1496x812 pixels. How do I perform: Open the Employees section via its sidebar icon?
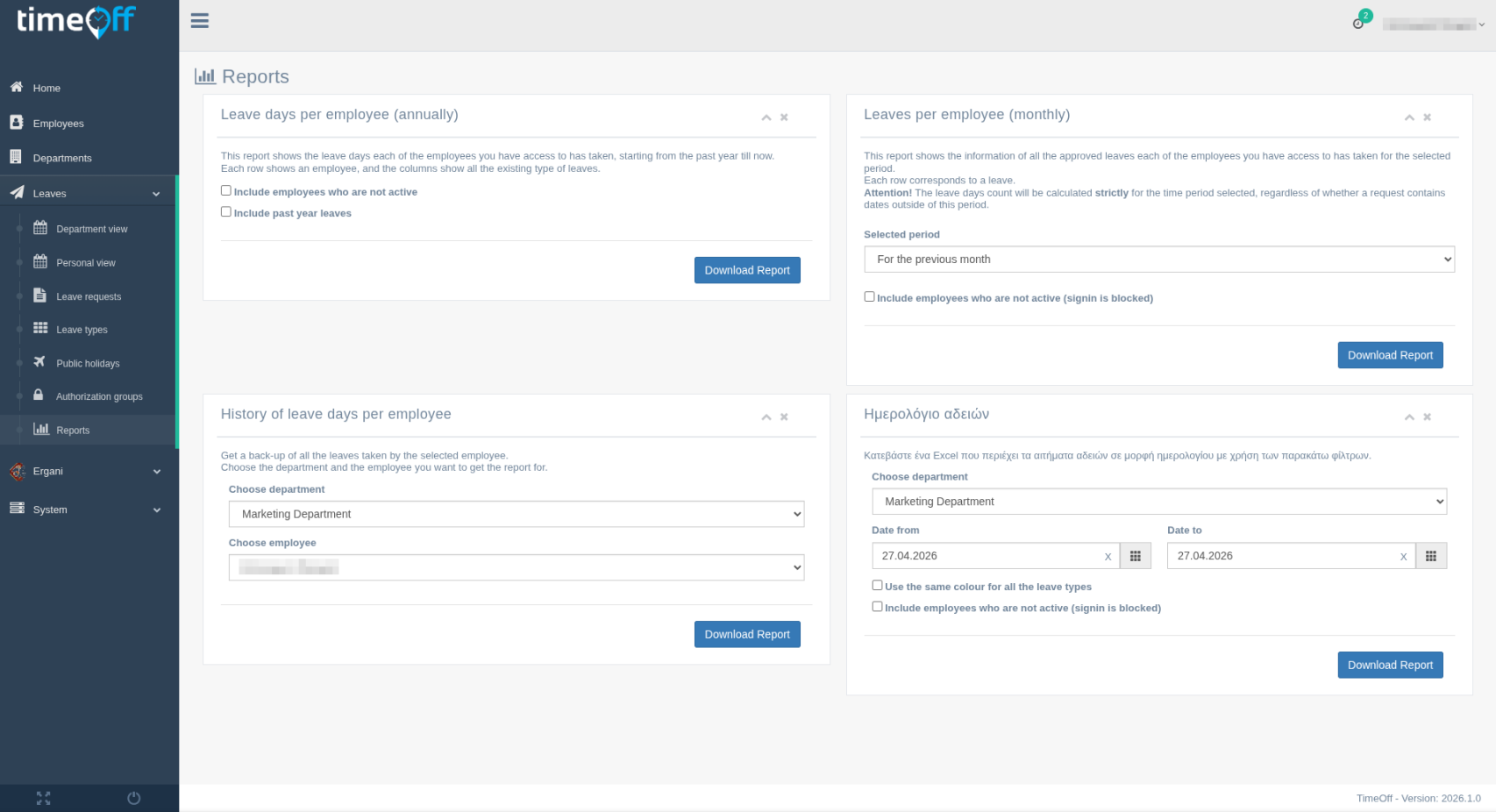tap(16, 123)
